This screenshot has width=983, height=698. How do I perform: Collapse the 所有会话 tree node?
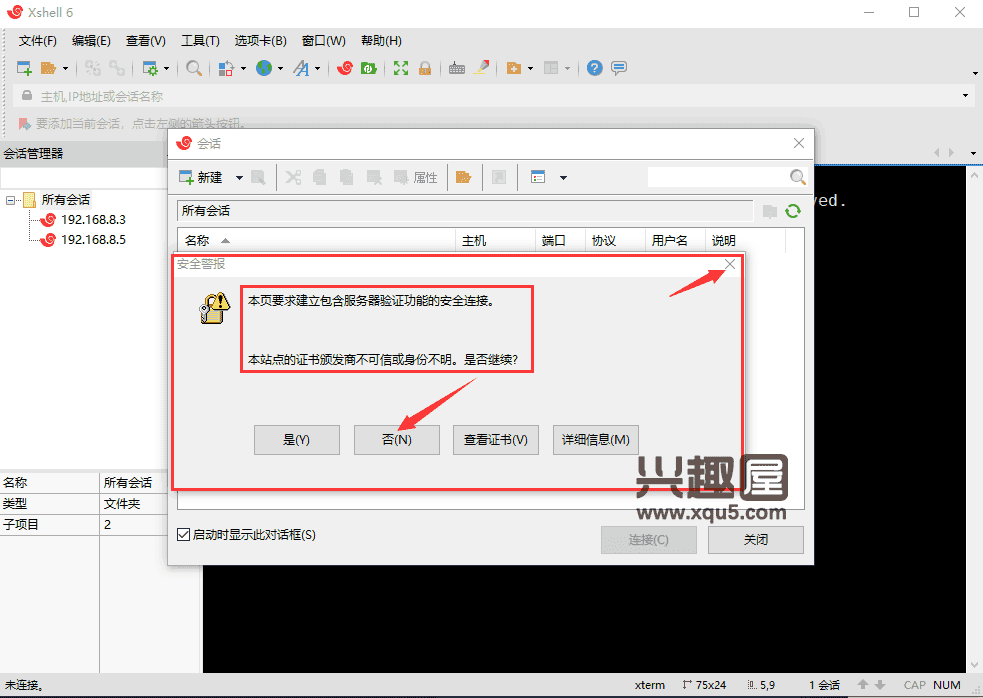click(10, 201)
